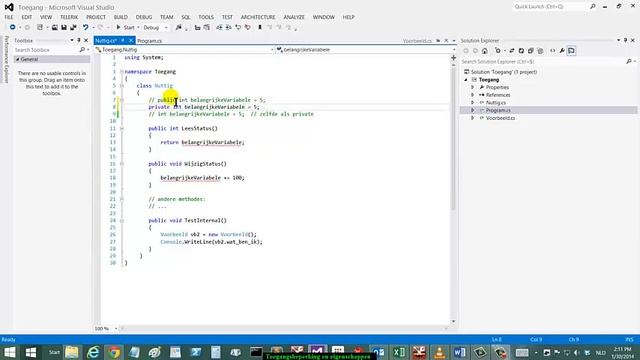Click the Open File toolbar icon
The height and width of the screenshot is (360, 640).
point(55,27)
